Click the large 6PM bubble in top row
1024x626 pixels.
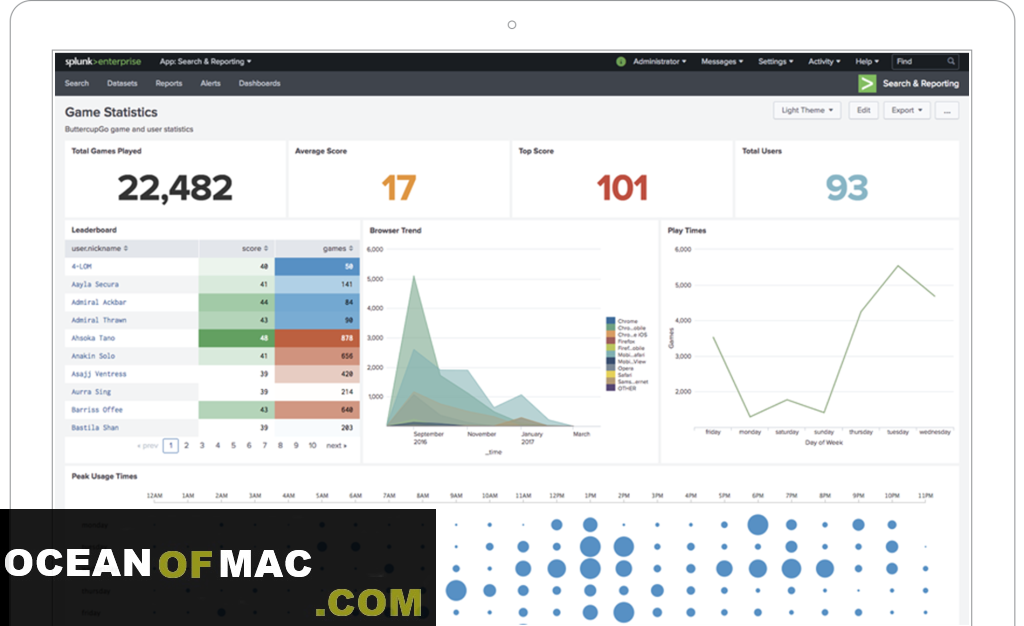click(758, 525)
